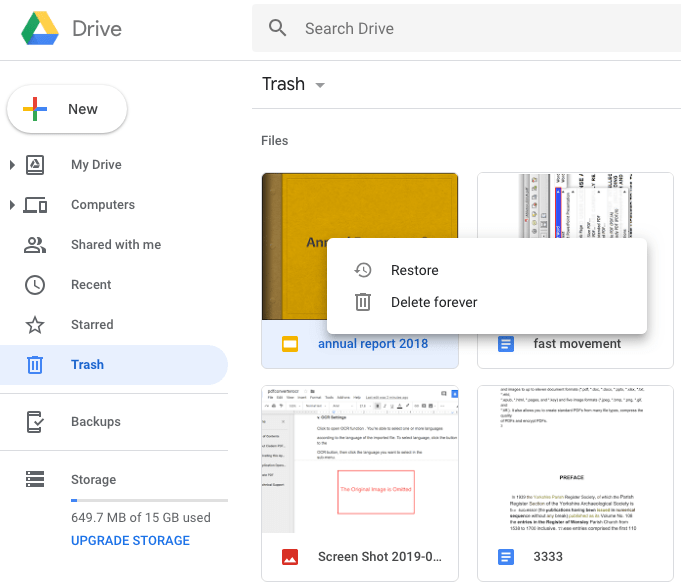Click the restore clock icon in context menu

tap(363, 271)
